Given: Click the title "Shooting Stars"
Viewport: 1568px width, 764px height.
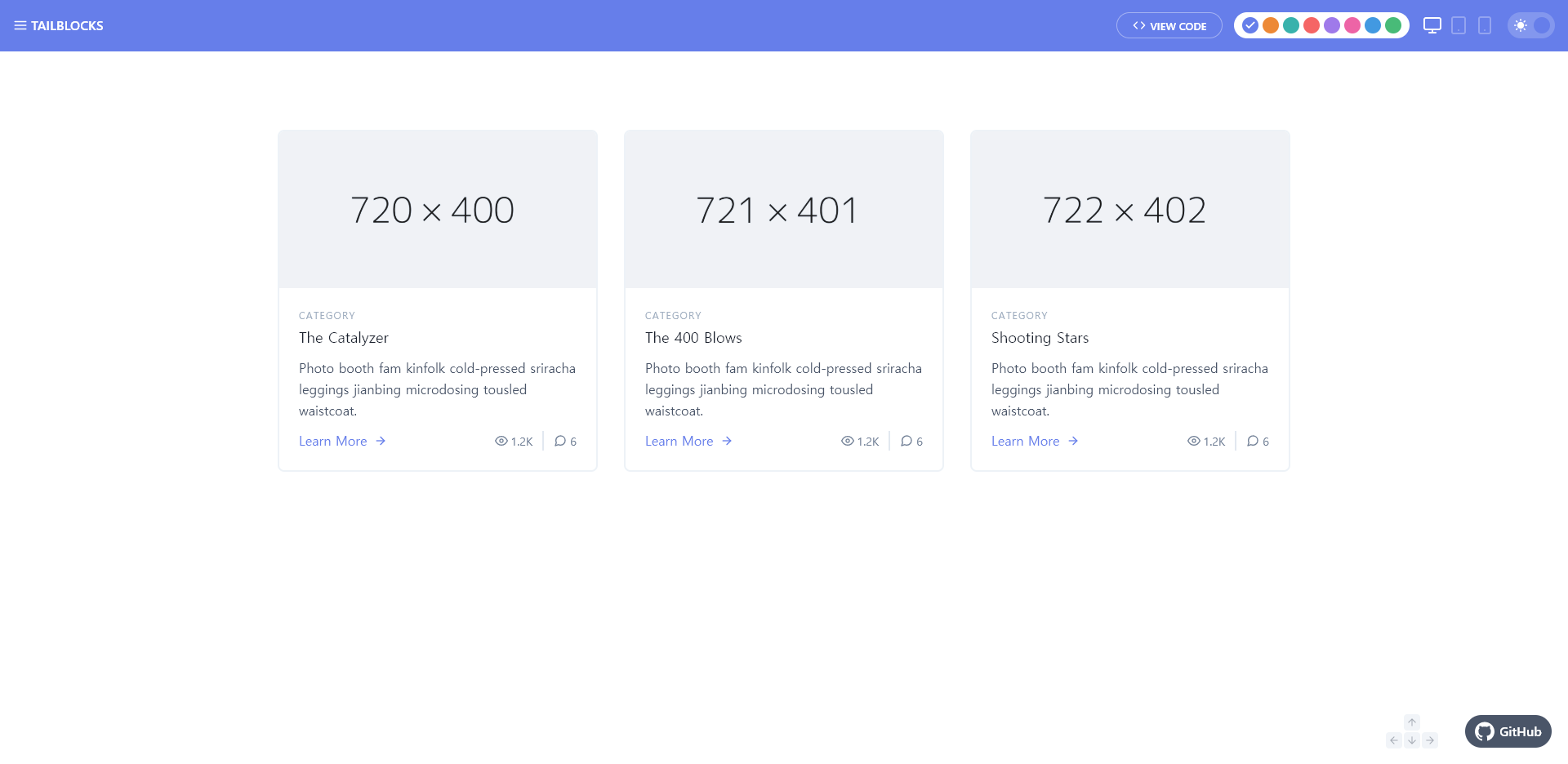Looking at the screenshot, I should tap(1040, 338).
